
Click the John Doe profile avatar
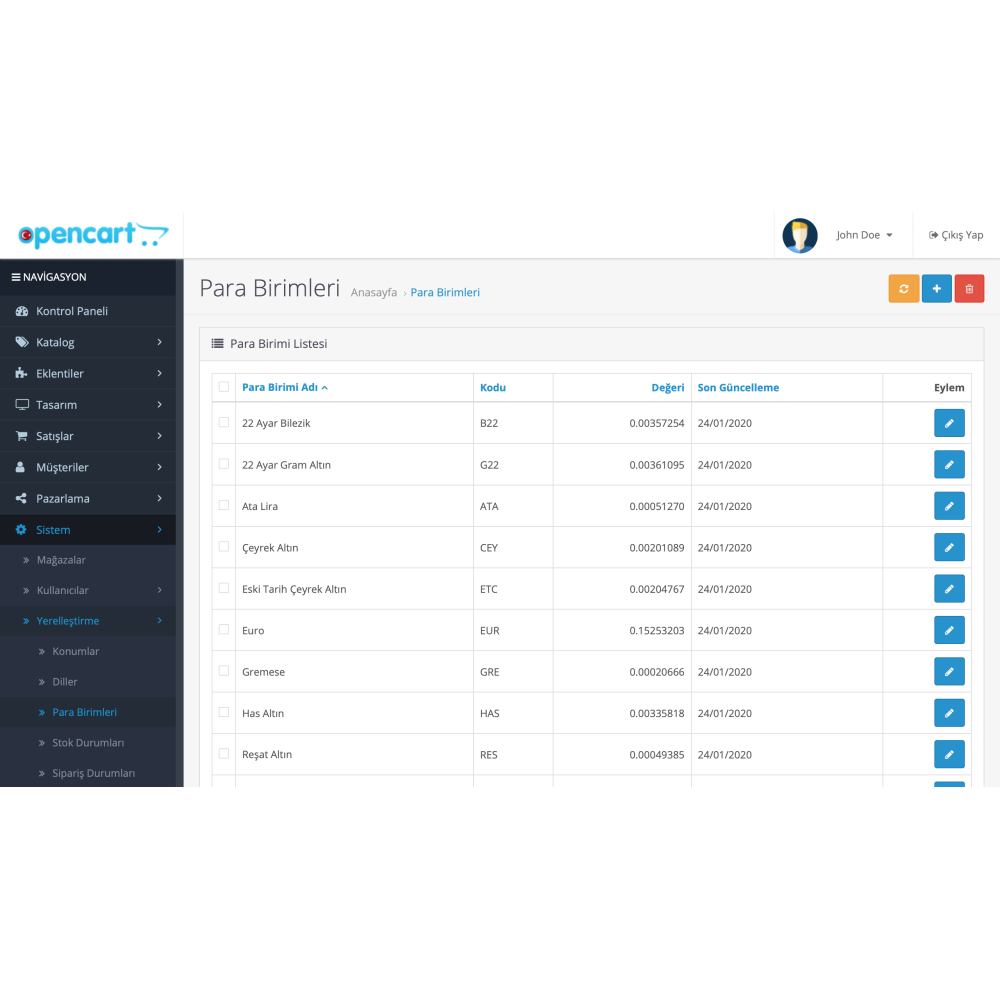(799, 234)
